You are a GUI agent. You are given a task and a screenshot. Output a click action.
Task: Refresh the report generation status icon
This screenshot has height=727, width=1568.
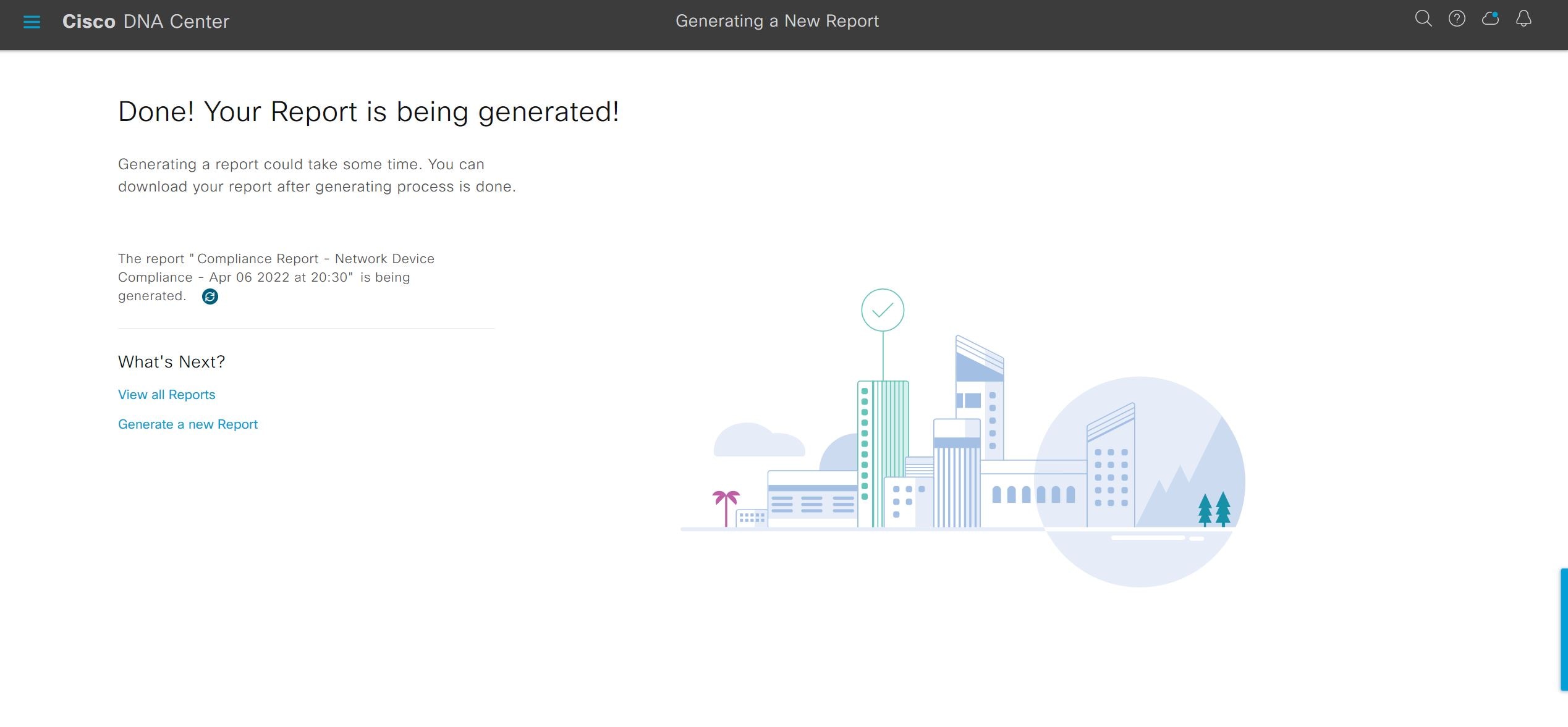210,296
